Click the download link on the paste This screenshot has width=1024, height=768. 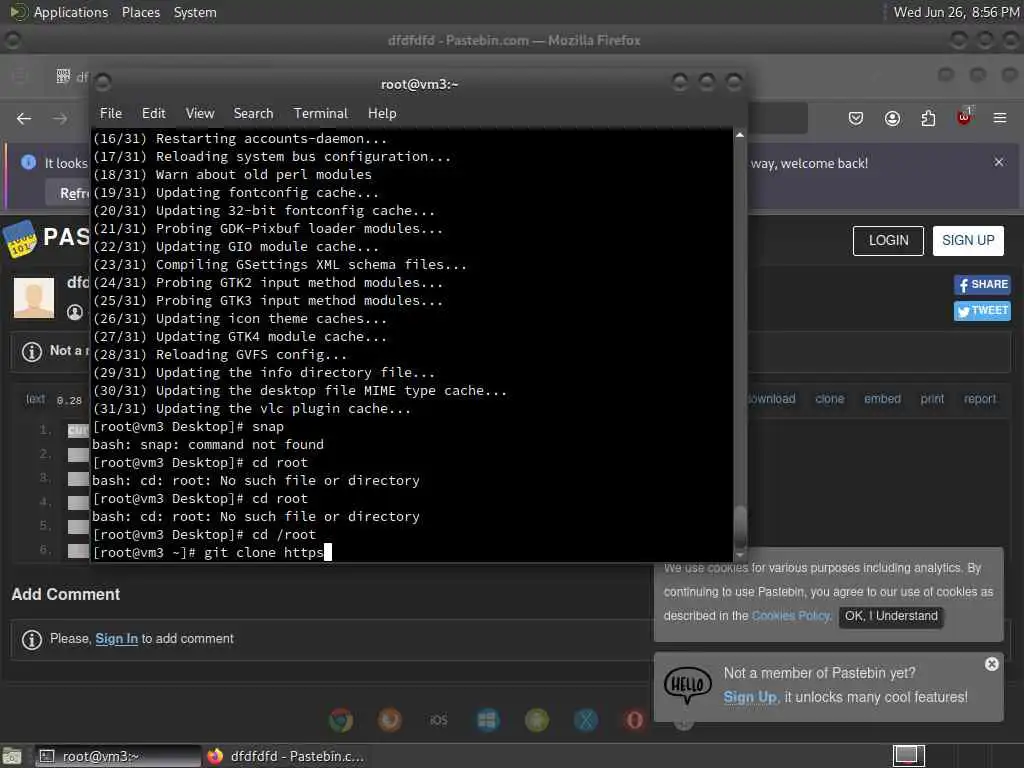(x=771, y=398)
